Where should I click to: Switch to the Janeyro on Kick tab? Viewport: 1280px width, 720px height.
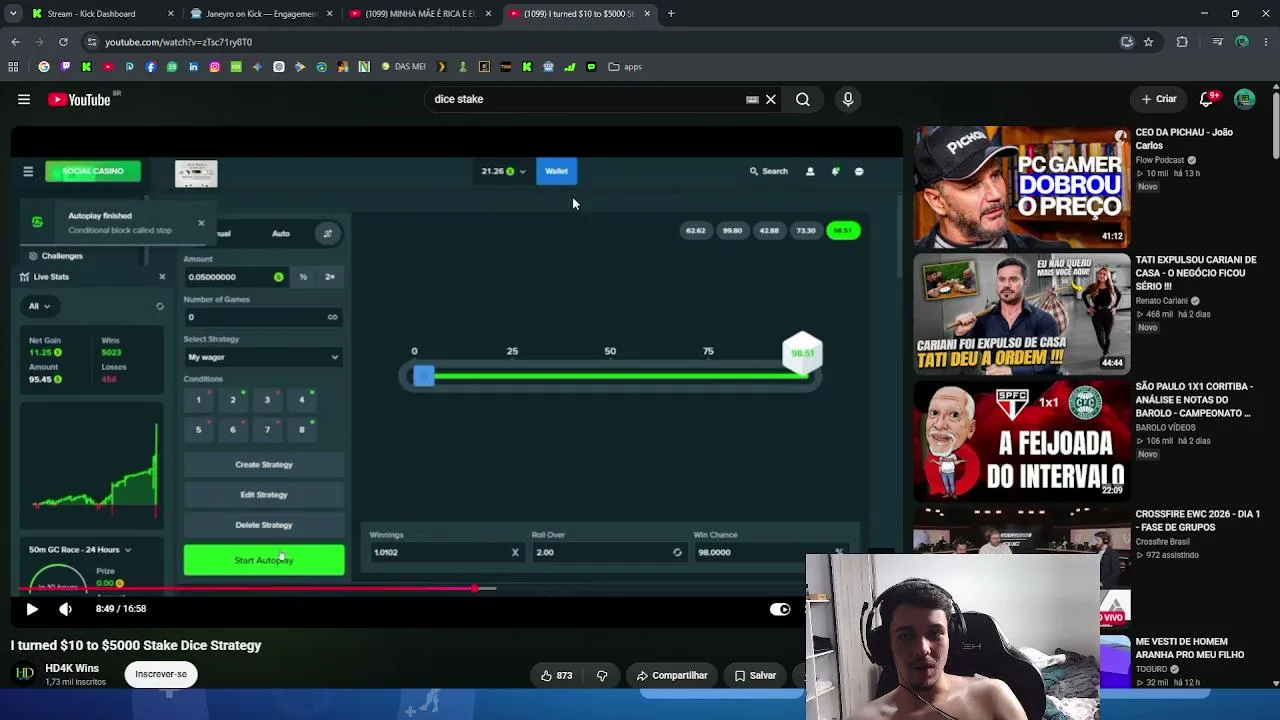pos(260,14)
